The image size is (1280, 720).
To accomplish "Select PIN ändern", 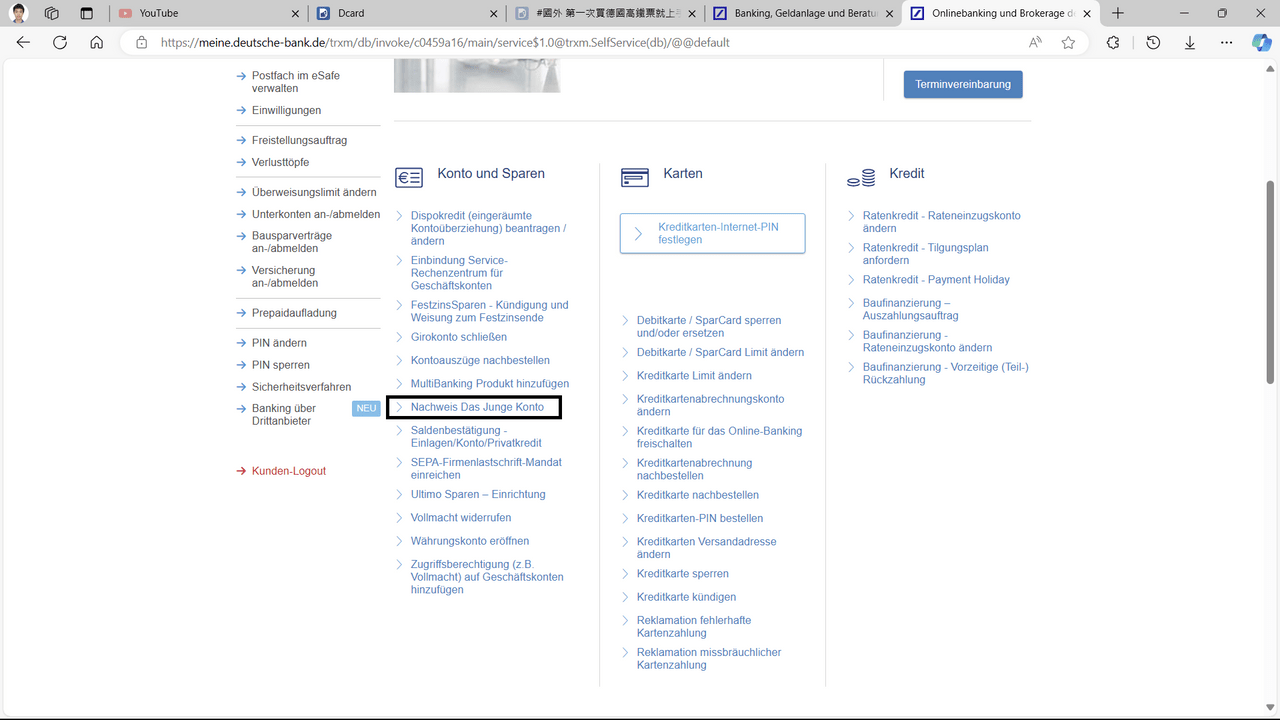I will click(279, 343).
